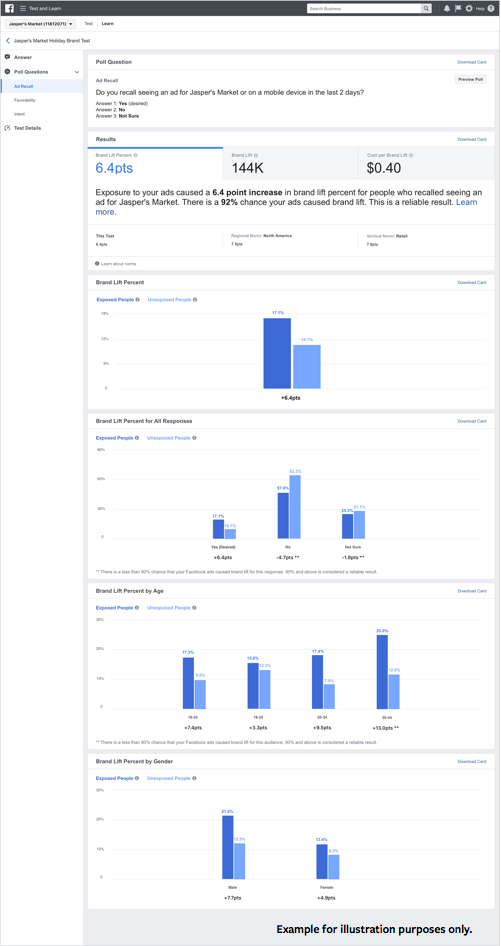The height and width of the screenshot is (946, 501).
Task: Click the 25.0% exposed bar in the age chart
Action: tap(382, 671)
